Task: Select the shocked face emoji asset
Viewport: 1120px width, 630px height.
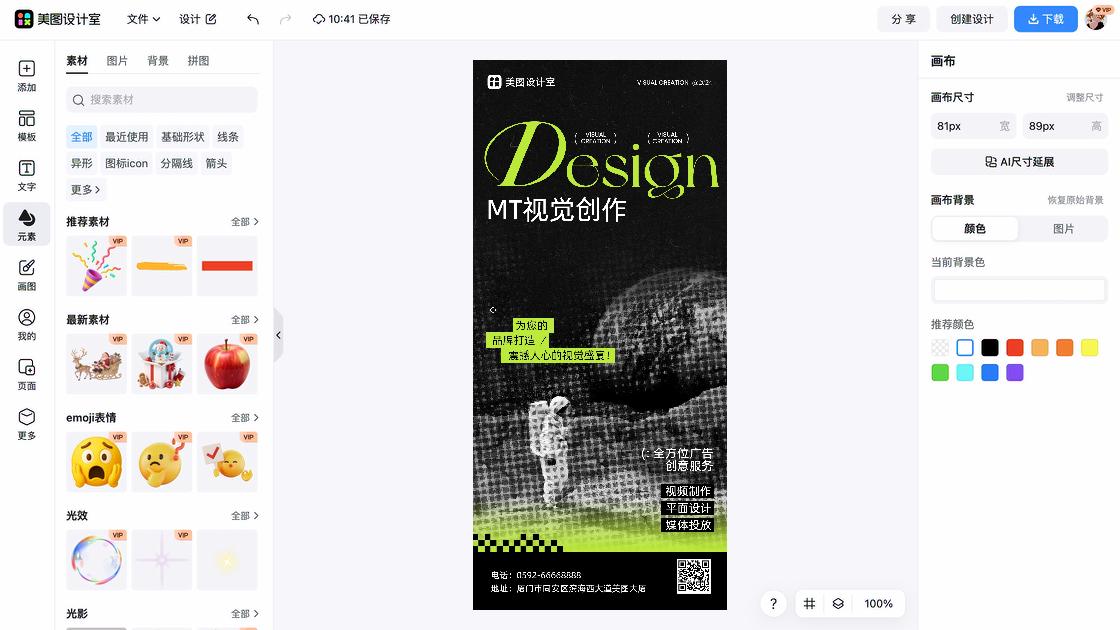Action: coord(96,461)
